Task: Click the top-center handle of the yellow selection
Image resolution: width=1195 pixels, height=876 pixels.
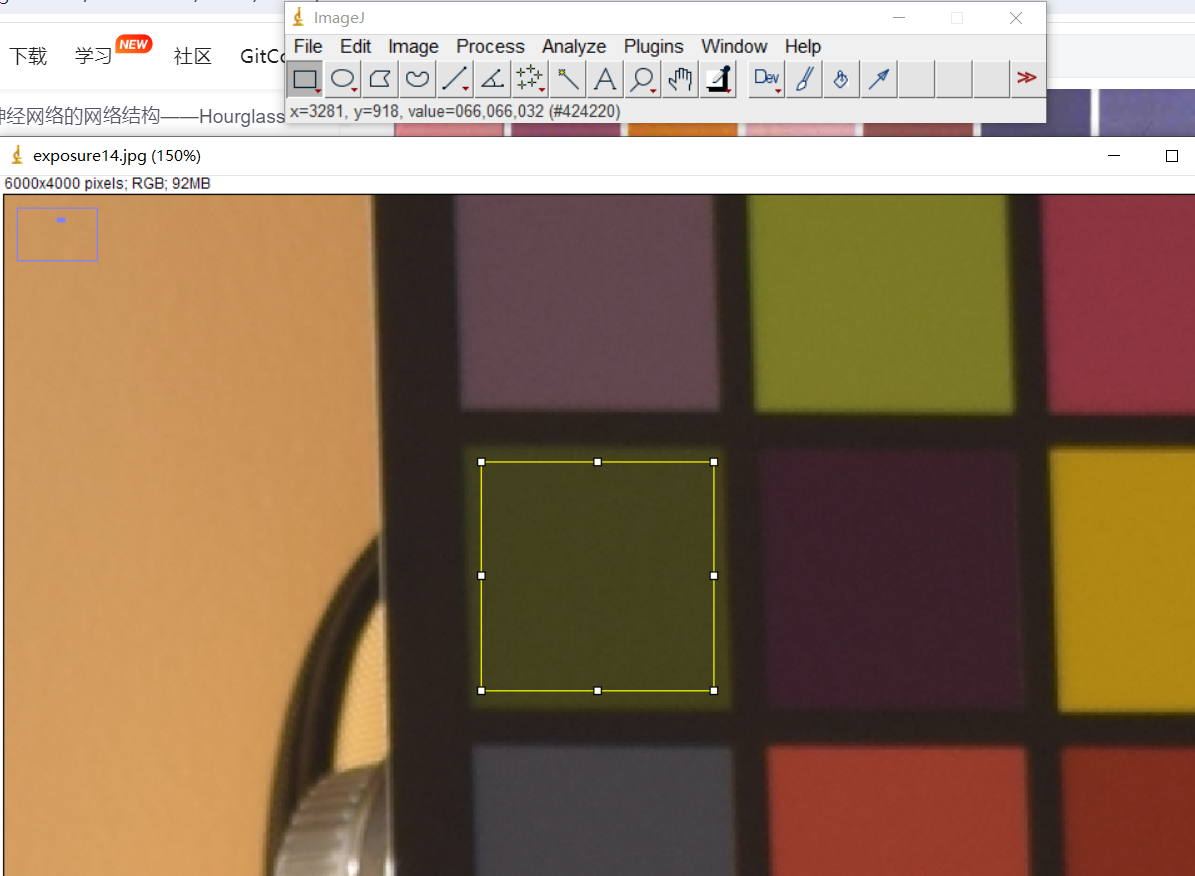Action: click(x=598, y=462)
